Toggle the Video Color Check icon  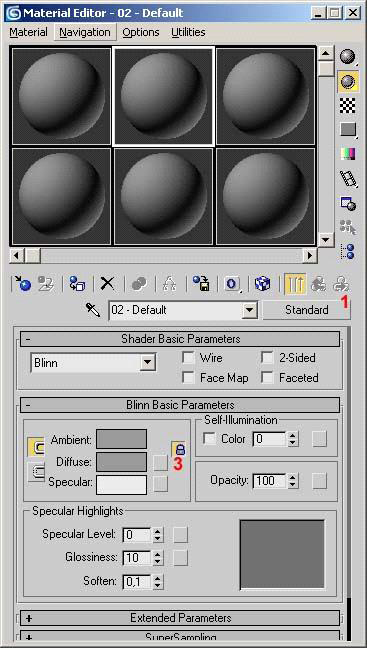click(x=348, y=154)
